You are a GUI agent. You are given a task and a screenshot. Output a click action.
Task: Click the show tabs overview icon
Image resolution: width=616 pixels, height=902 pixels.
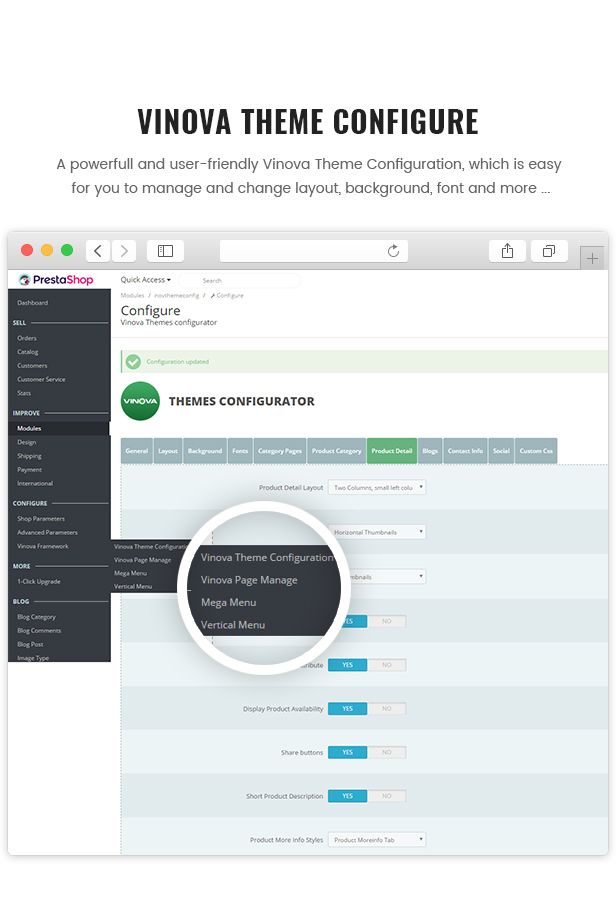coord(549,251)
